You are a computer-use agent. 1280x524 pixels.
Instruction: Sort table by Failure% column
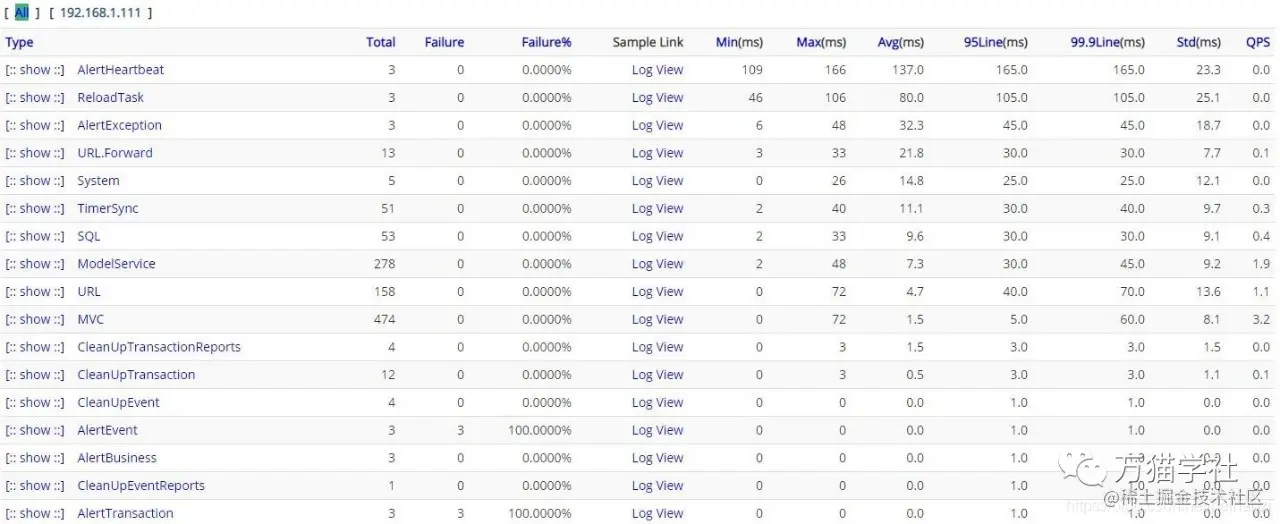coord(546,42)
